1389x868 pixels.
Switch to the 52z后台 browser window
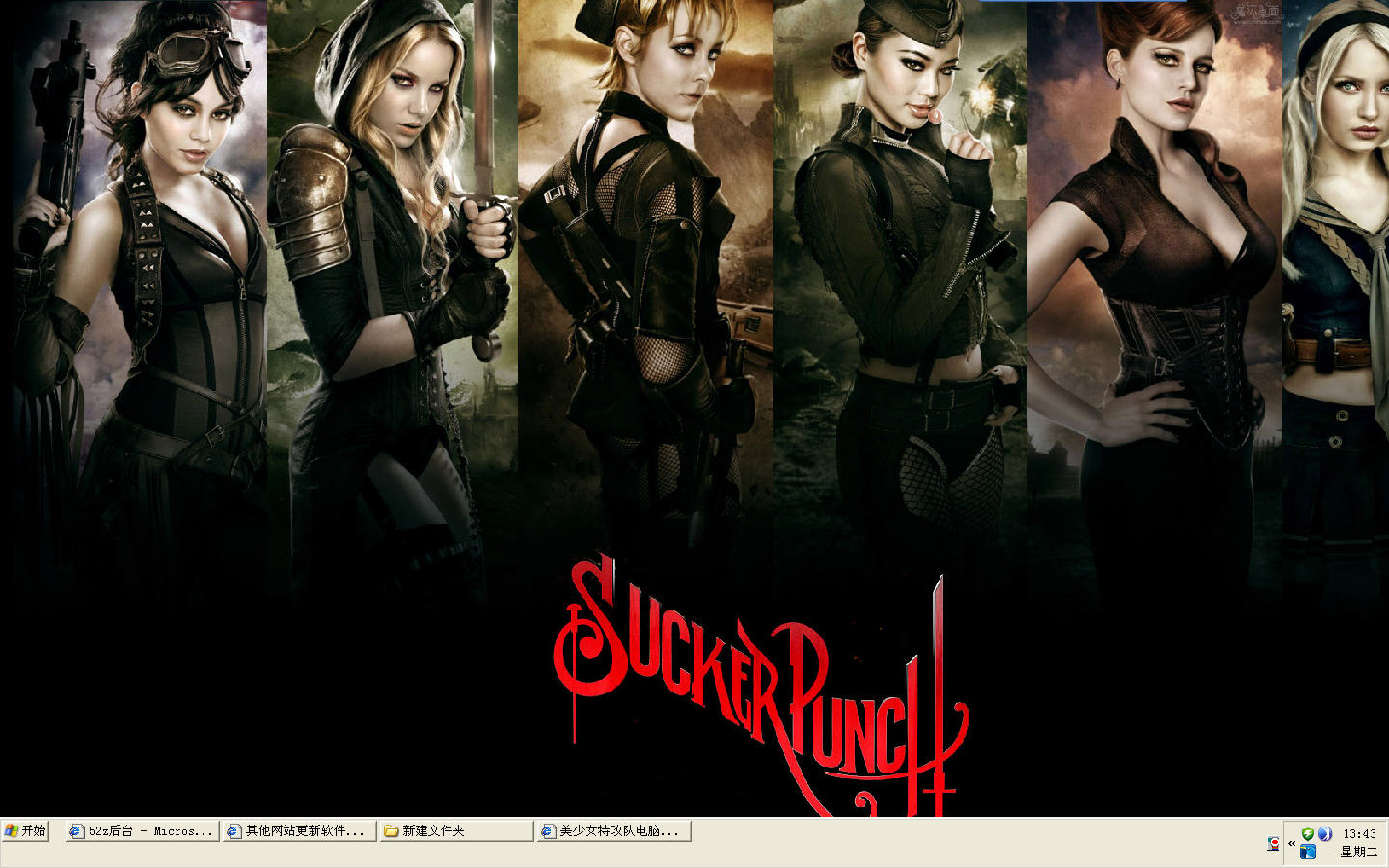coord(142,830)
